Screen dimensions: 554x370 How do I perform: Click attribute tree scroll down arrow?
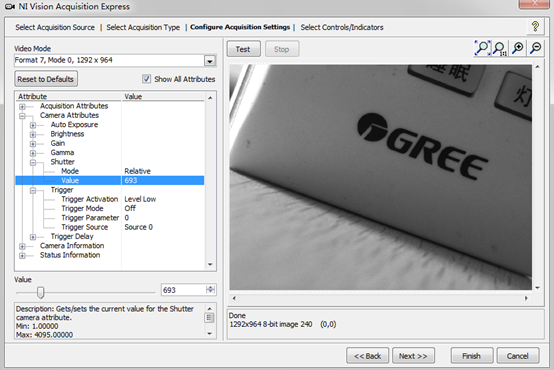(x=210, y=264)
